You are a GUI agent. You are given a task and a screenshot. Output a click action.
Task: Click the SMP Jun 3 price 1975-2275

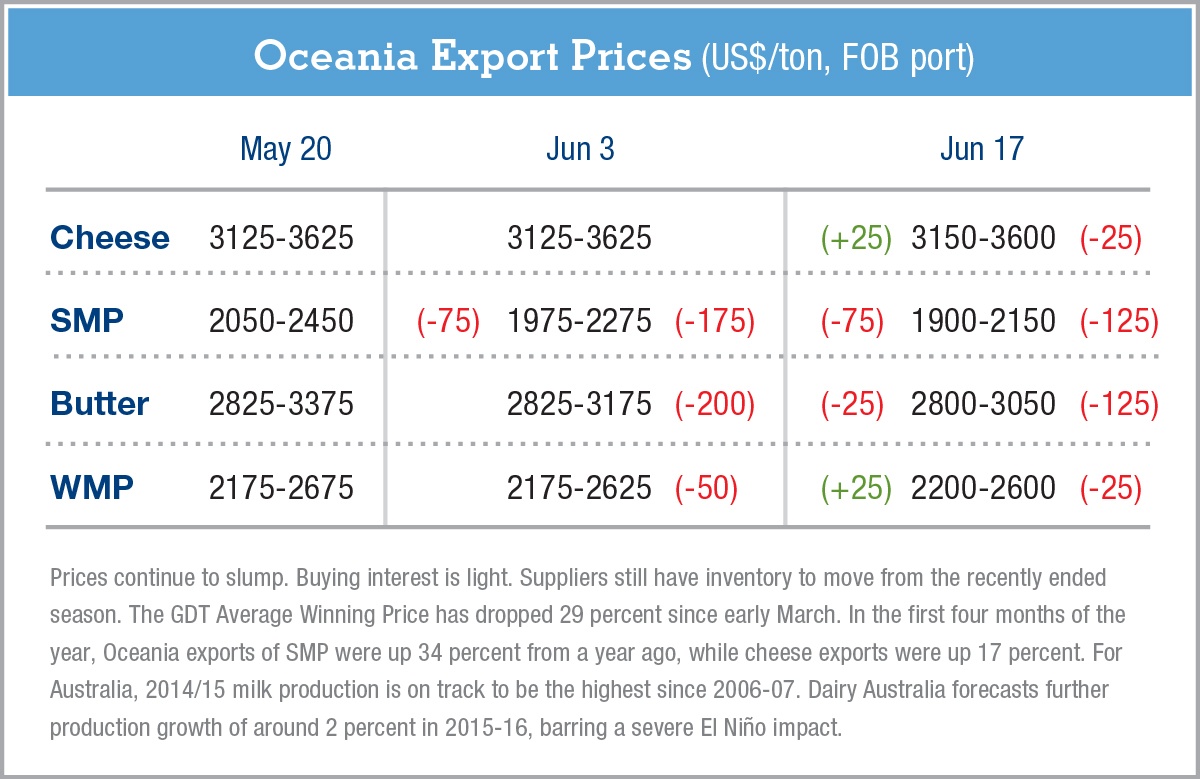[x=579, y=321]
